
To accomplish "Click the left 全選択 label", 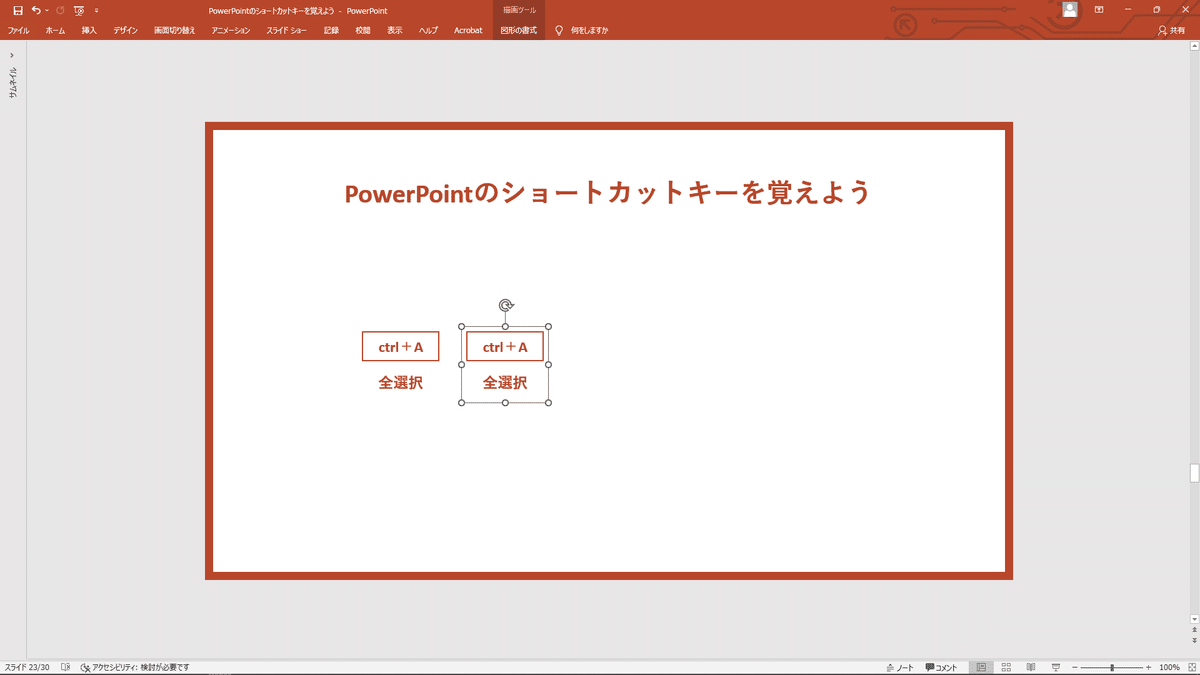I will tap(400, 382).
